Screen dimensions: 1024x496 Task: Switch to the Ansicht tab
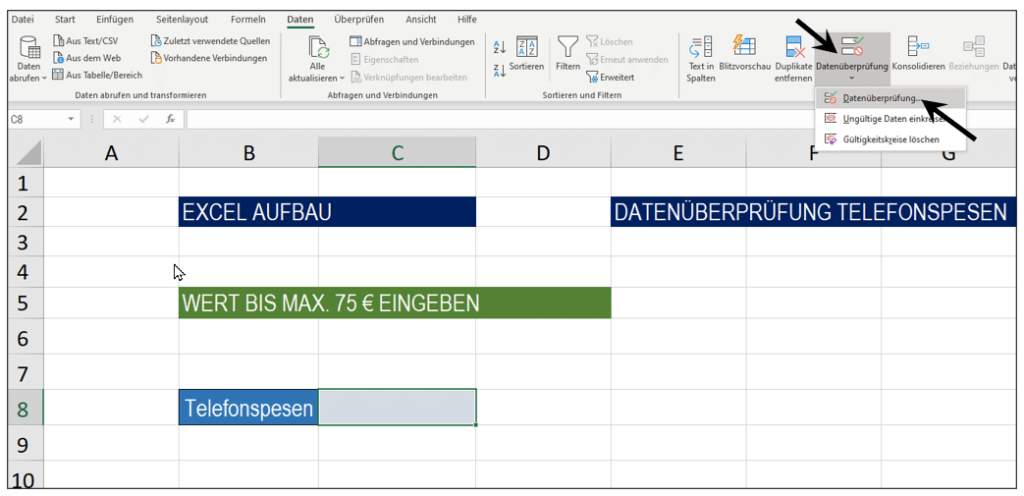(421, 19)
